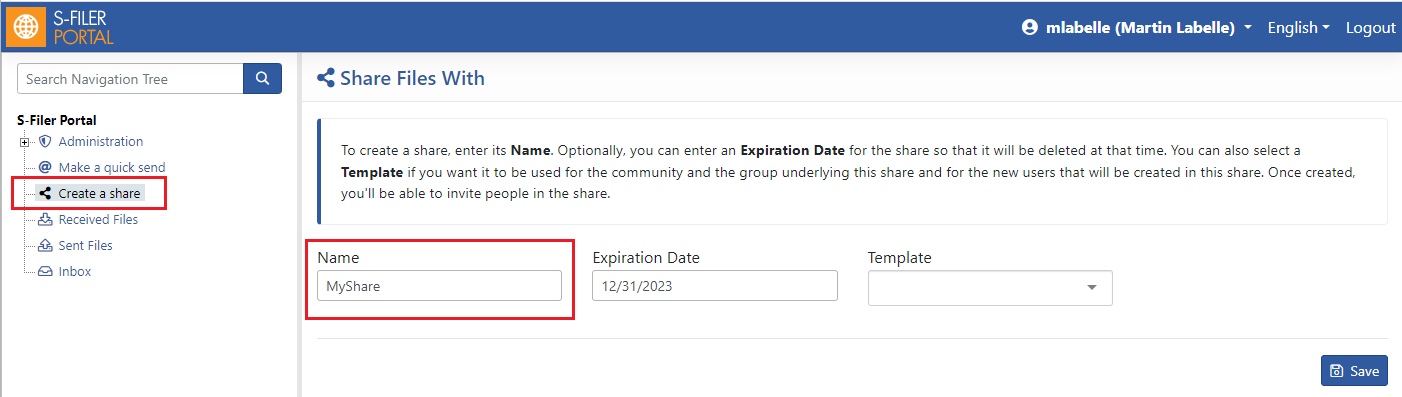Click the Expiration Date field
The image size is (1402, 397).
click(714, 286)
